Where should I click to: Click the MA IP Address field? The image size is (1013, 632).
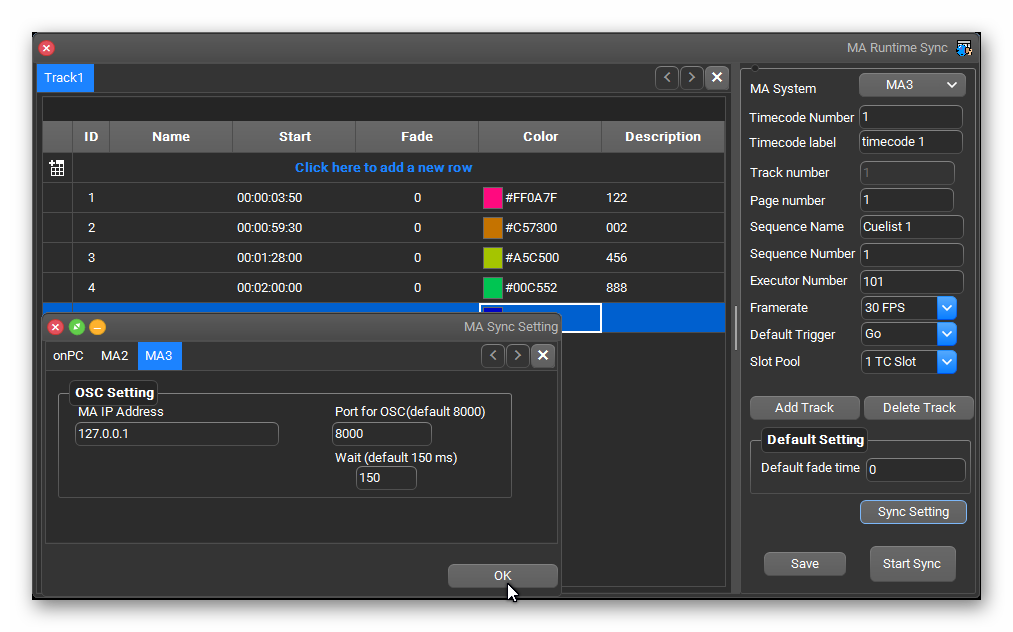click(176, 434)
